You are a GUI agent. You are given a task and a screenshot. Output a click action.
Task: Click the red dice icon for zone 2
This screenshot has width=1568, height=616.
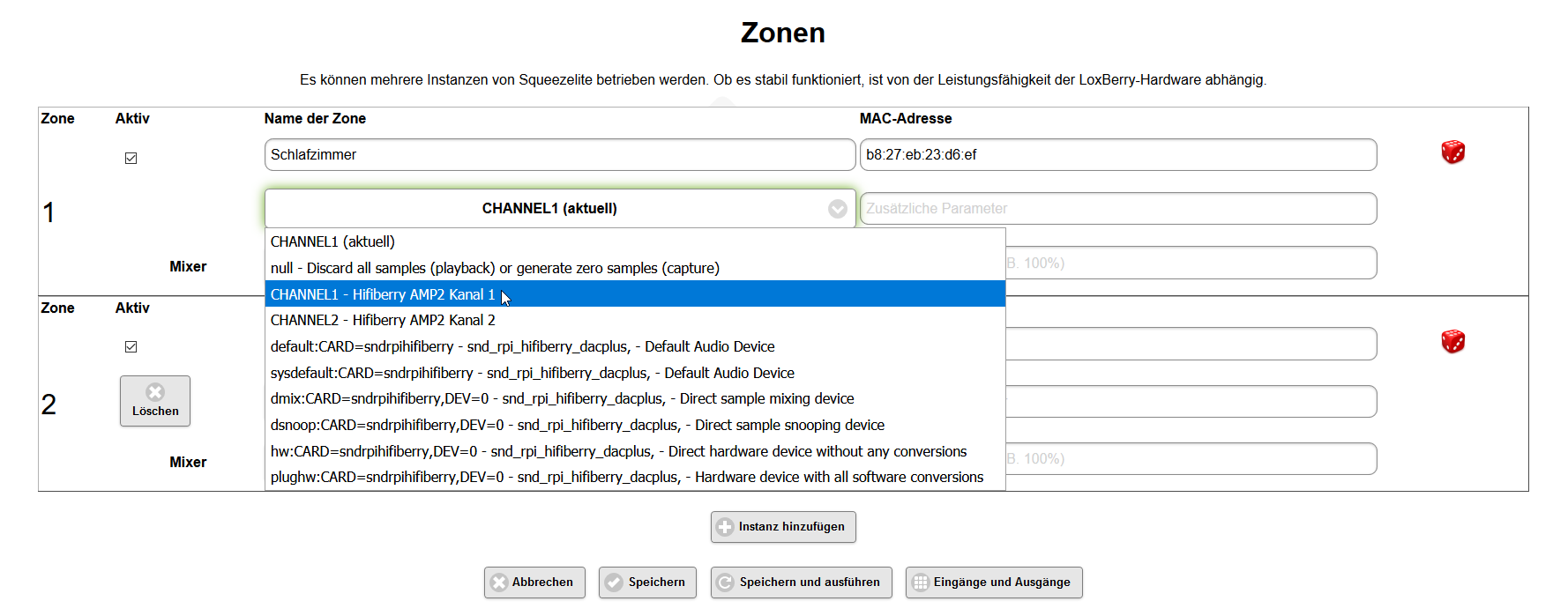(x=1452, y=341)
